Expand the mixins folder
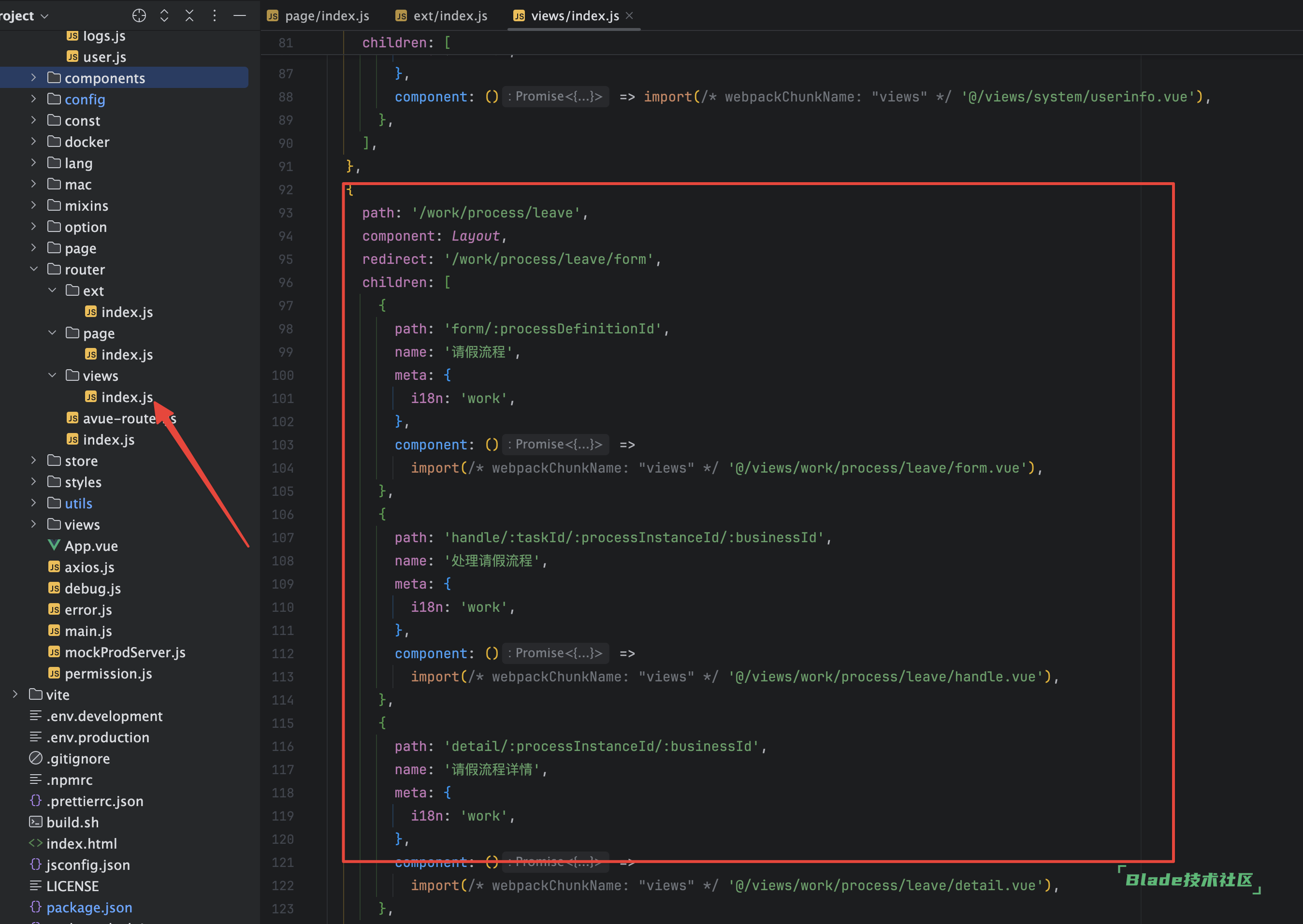This screenshot has height=924, width=1303. (x=33, y=205)
